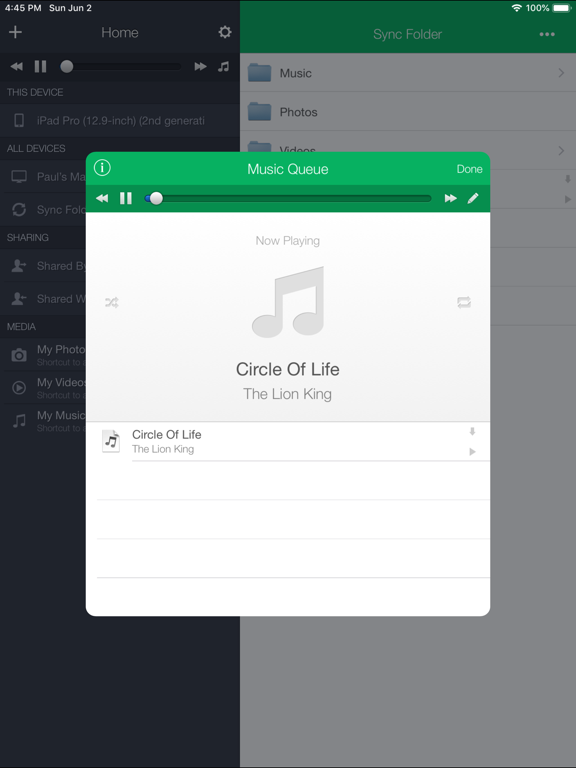Click the Photos folder icon
Screen dimensions: 576x768
click(259, 112)
